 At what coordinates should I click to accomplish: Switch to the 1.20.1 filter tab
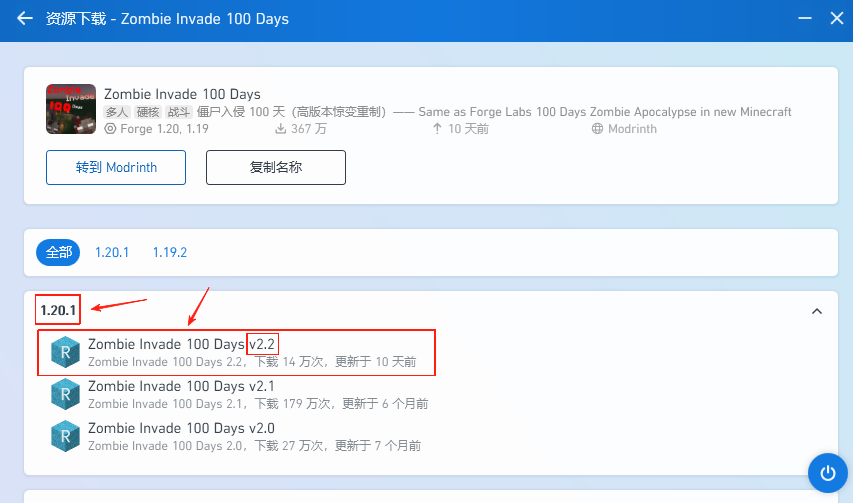pos(112,252)
